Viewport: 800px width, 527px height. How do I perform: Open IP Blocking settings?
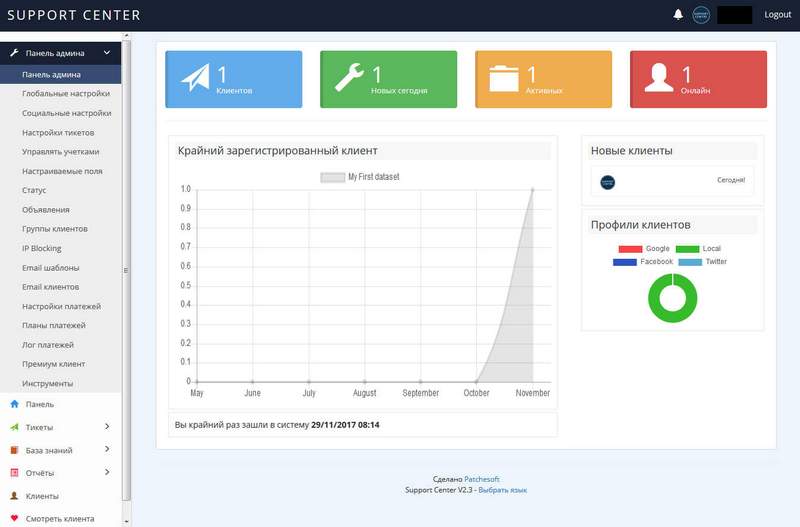tap(41, 248)
